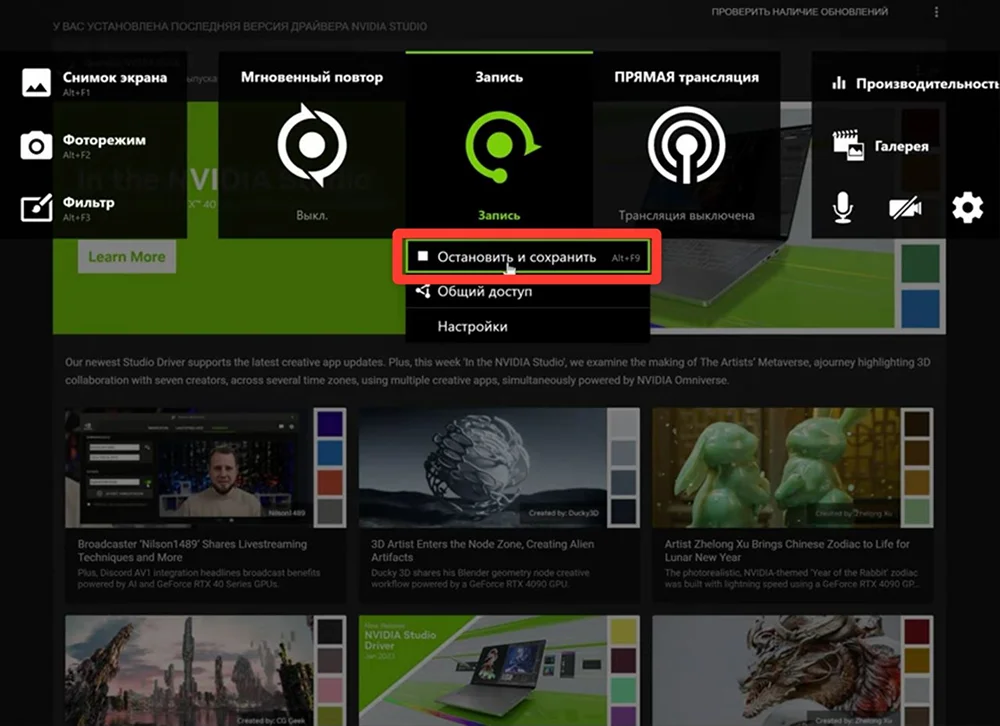Click Проверить наличие обновлений link
Image resolution: width=1000 pixels, height=726 pixels.
point(799,12)
